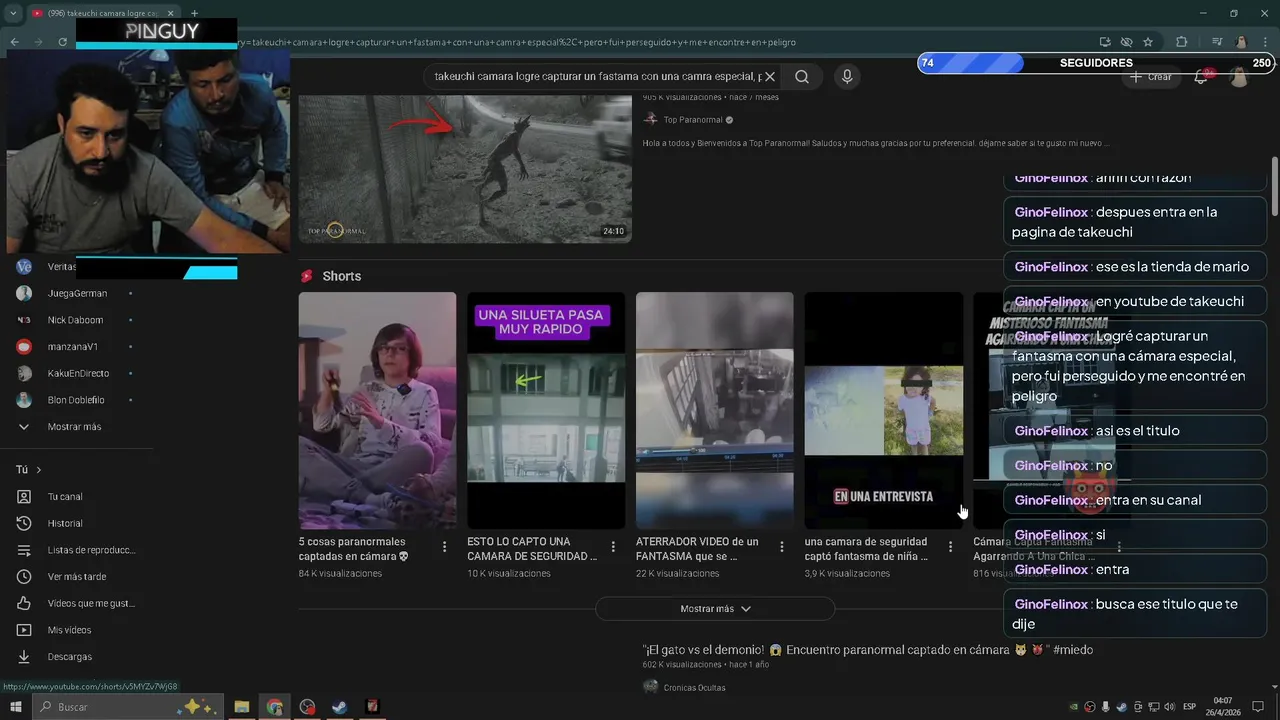The image size is (1280, 720).
Task: Open the '5 cosas paranormales' short thumbnail
Action: pos(377,410)
